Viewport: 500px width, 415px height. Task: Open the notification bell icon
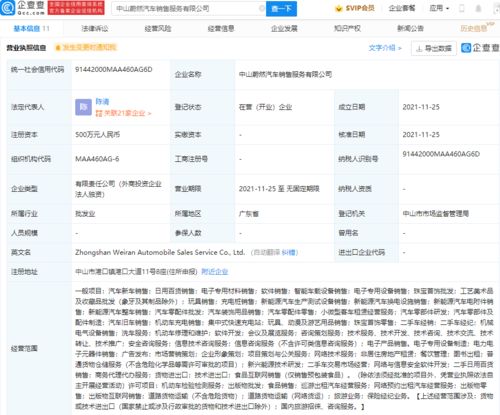pos(478,8)
